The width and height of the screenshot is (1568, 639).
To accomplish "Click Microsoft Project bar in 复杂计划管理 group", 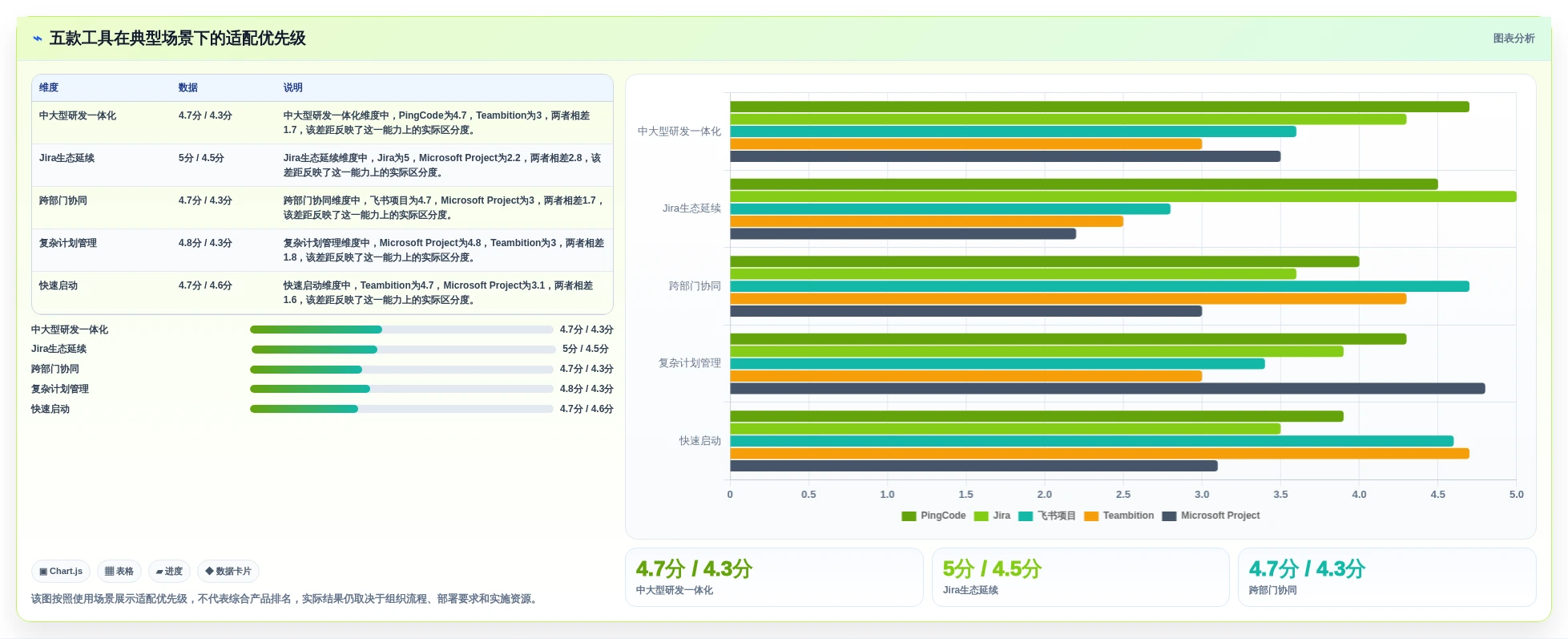I will [x=1107, y=389].
